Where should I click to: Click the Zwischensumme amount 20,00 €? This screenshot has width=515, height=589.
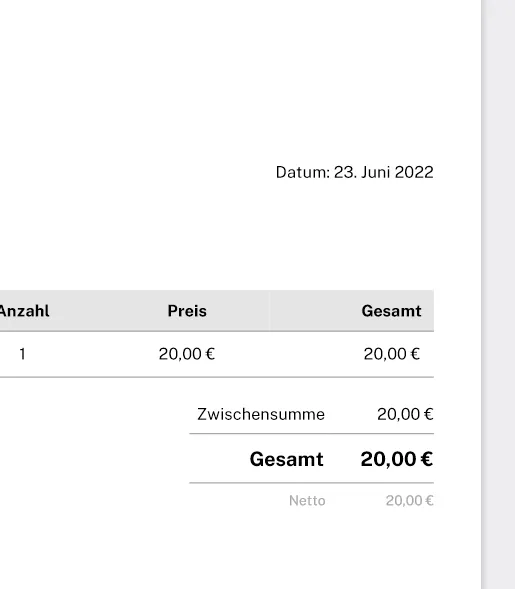coord(405,414)
